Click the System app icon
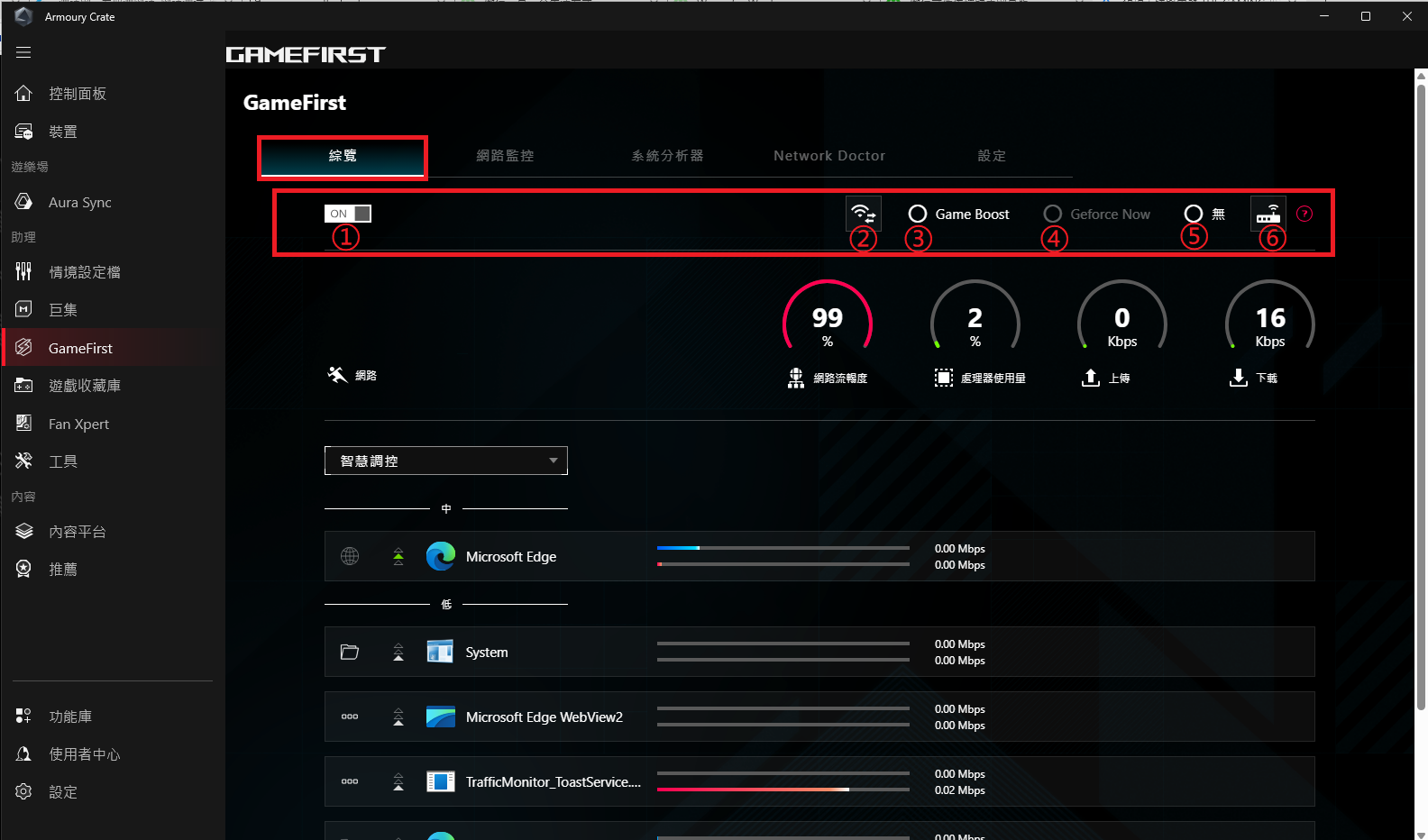Image resolution: width=1428 pixels, height=840 pixels. click(x=441, y=652)
